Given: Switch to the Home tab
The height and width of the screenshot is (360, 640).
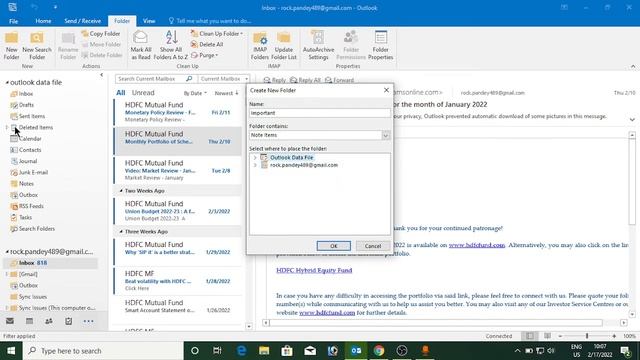Looking at the screenshot, I should tap(43, 21).
